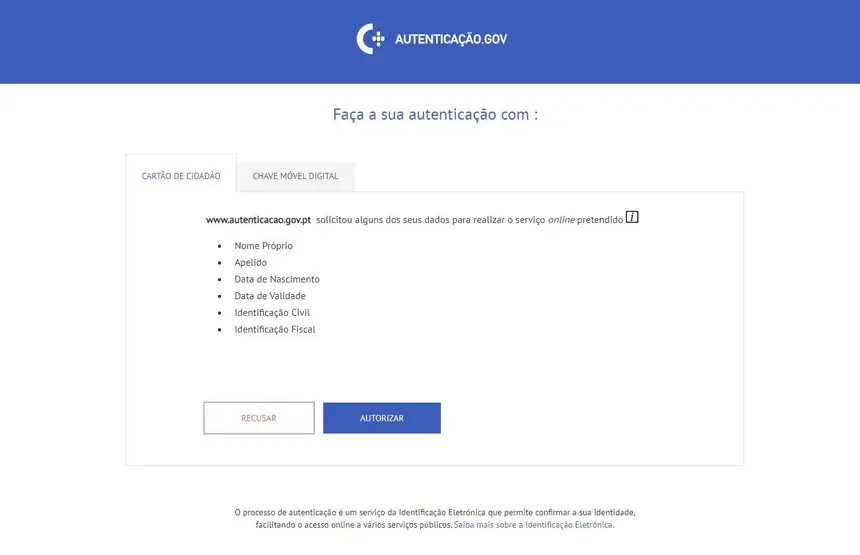Image resolution: width=860 pixels, height=555 pixels.
Task: Click the bullet beside Identificação Fiscal
Action: coord(220,330)
